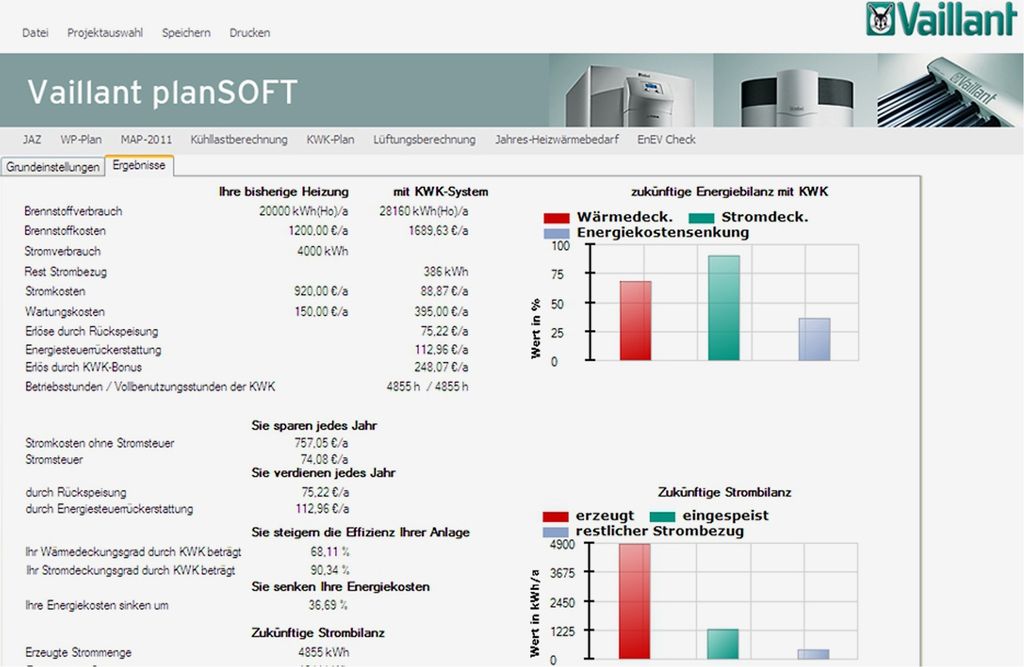Go to the WP-Plan module
1024x667 pixels.
click(x=81, y=140)
